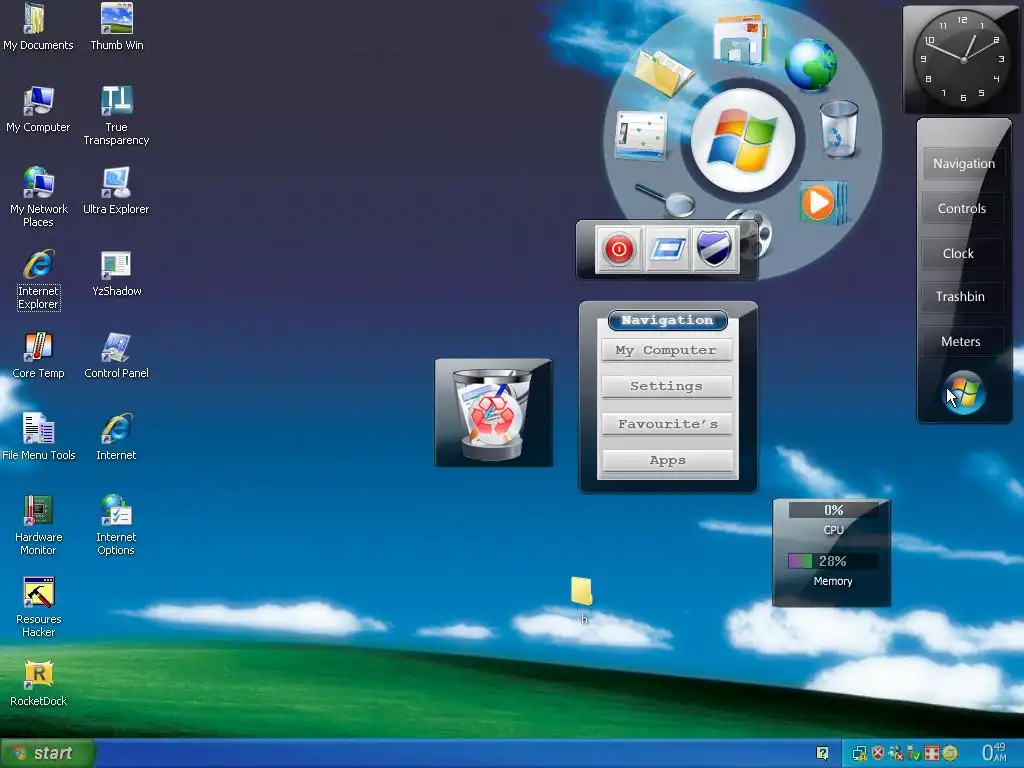
Task: Open Favourite's in navigation widget
Action: tap(667, 424)
